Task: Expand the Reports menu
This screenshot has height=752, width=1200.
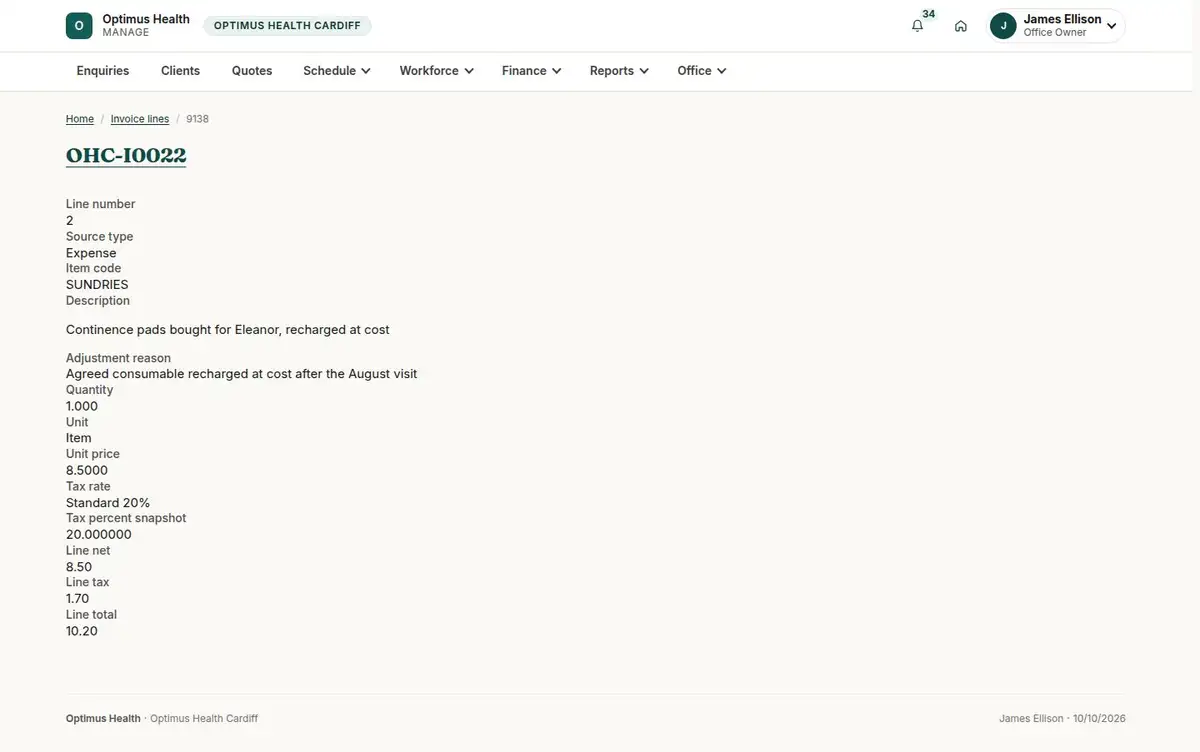Action: (619, 71)
